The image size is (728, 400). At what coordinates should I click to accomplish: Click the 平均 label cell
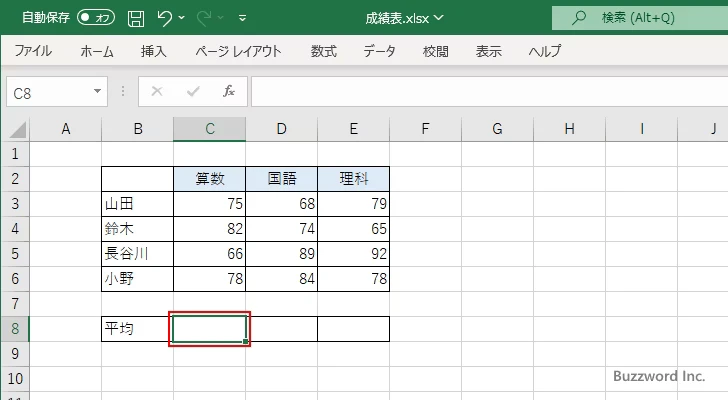(x=137, y=329)
